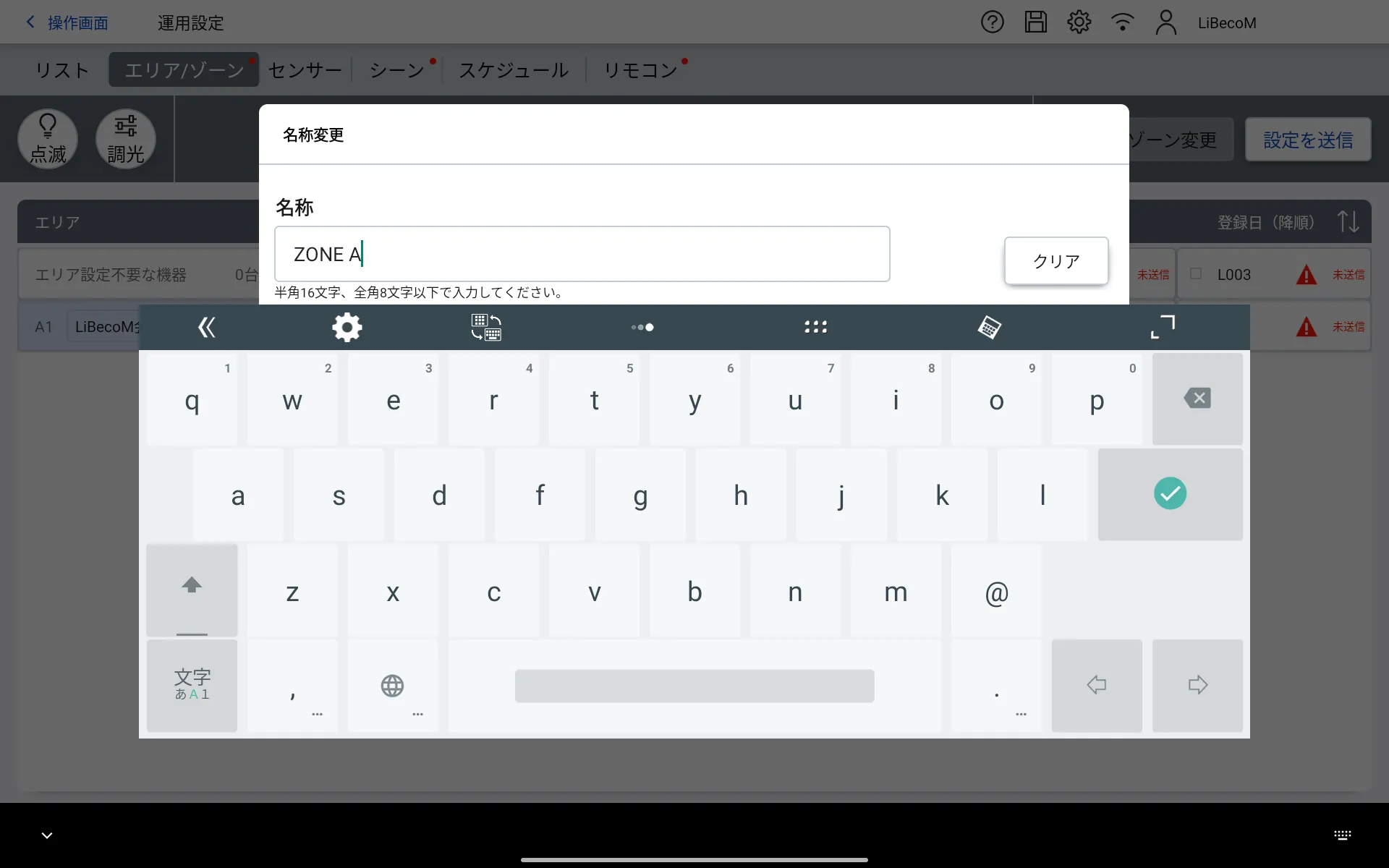Screen dimensions: 1389x868
Task: Tap the Wi-Fi status icon
Action: pos(1122,22)
